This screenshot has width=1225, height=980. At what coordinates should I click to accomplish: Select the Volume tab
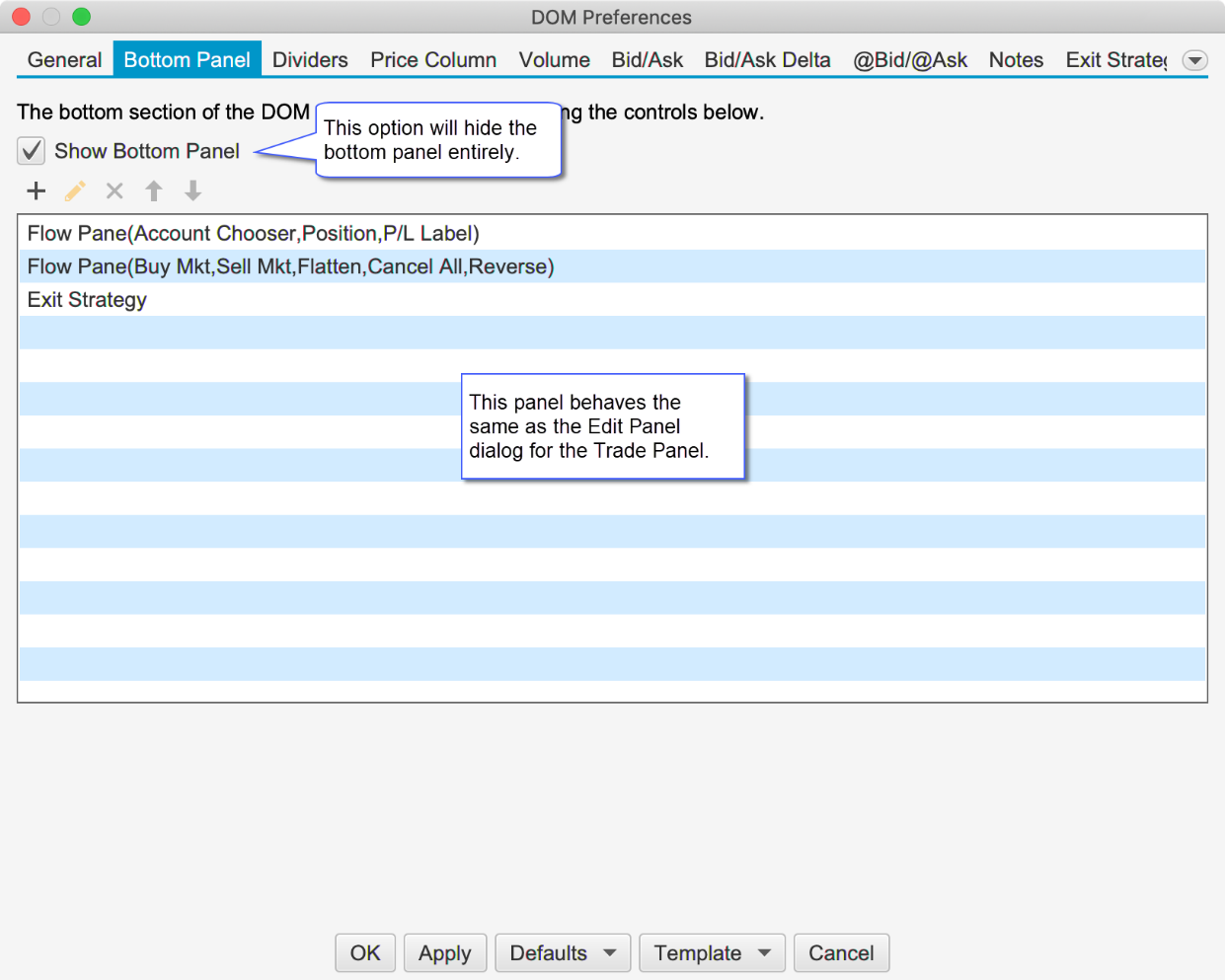coord(554,60)
